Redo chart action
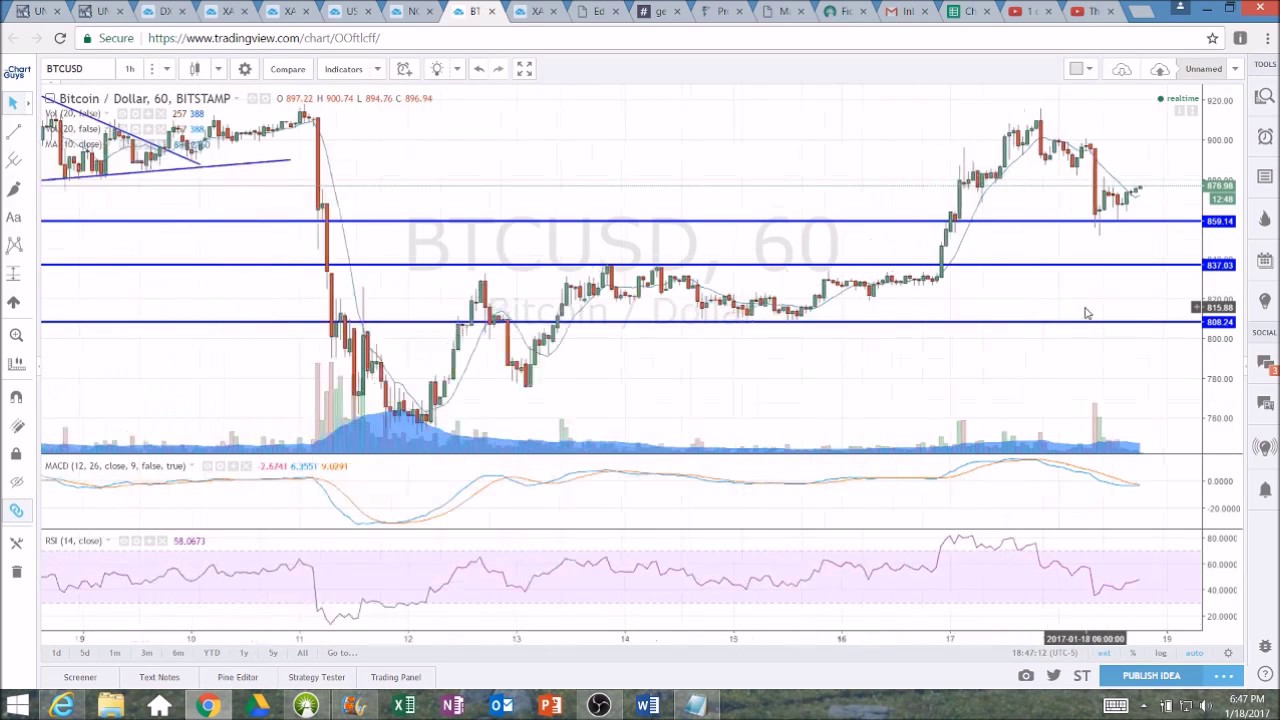The height and width of the screenshot is (720, 1280). pos(498,69)
